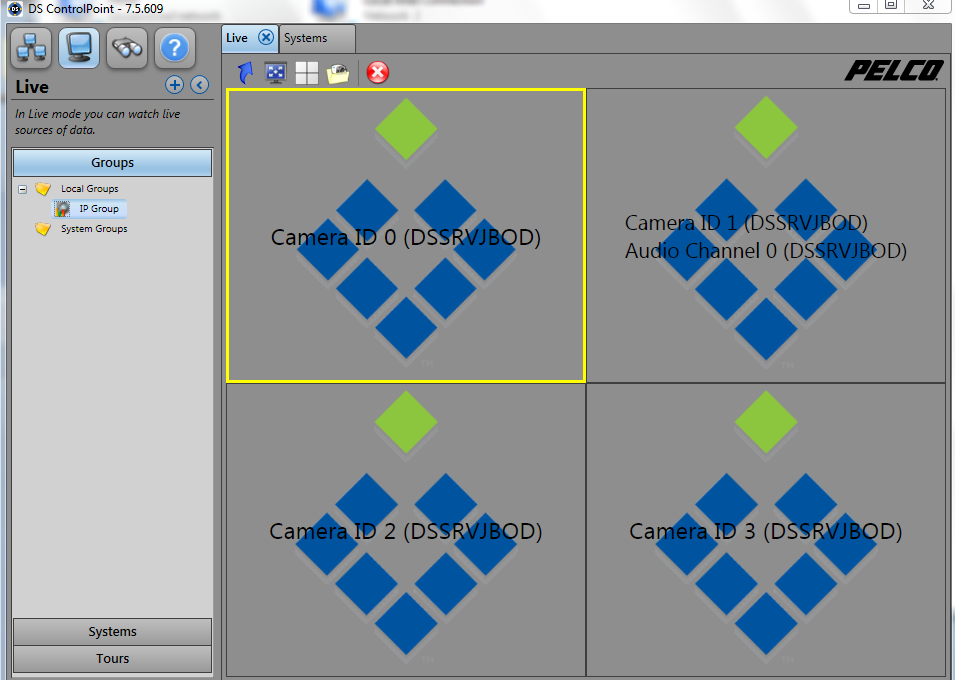Screen dimensions: 955x680
Task: Minimize the DS ControlPoint window
Action: coord(864,5)
